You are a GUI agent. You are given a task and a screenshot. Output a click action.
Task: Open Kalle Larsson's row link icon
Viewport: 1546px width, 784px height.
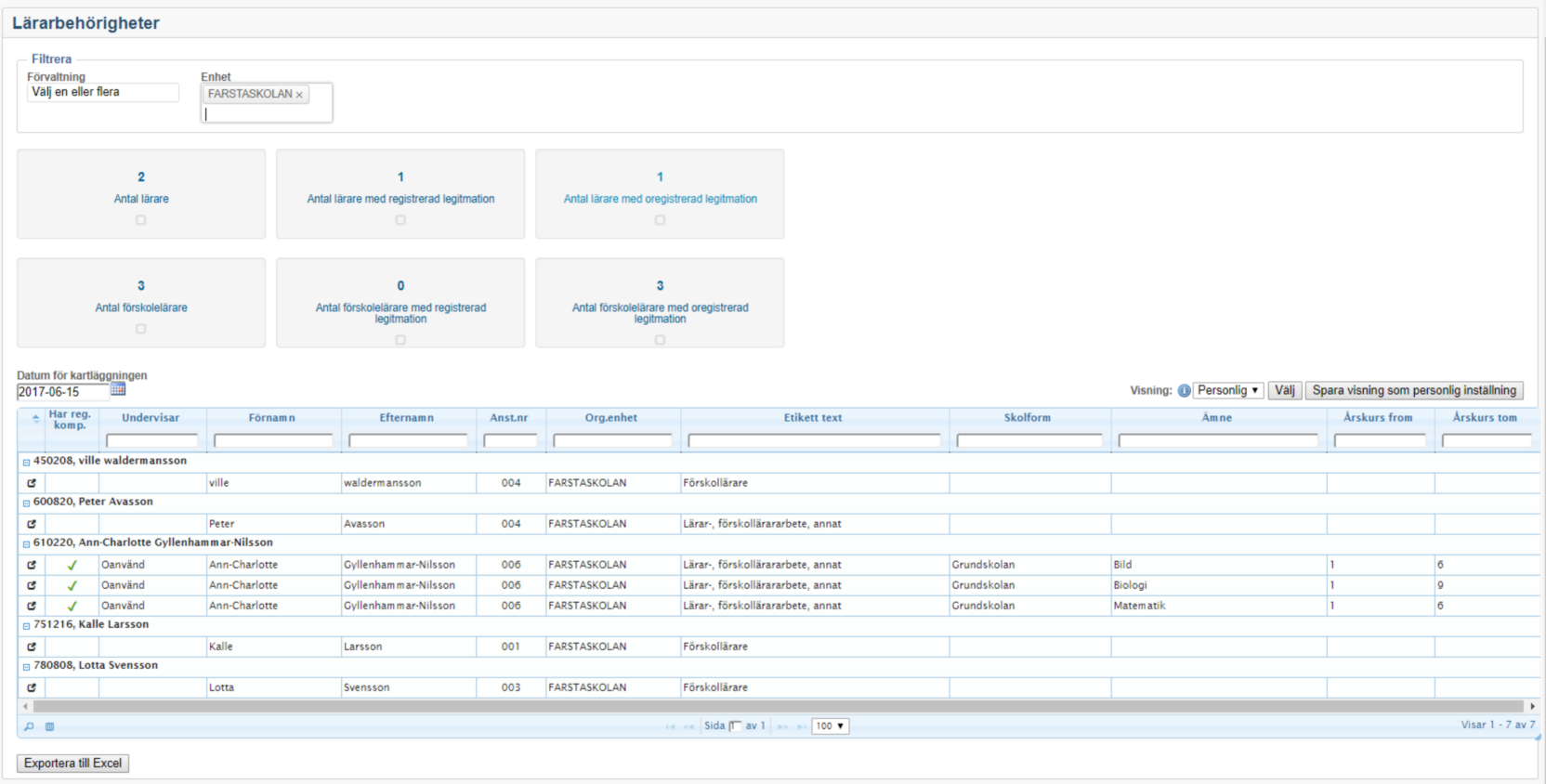coord(31,647)
